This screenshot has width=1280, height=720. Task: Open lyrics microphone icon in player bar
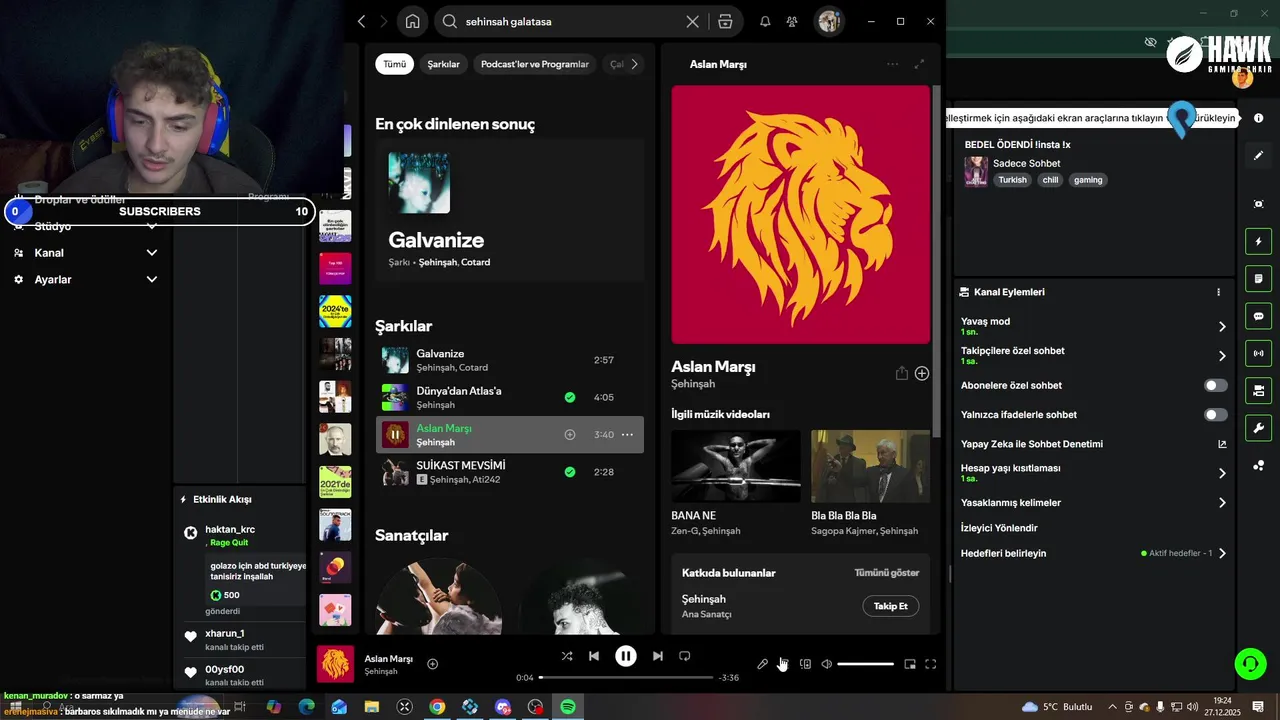point(762,664)
